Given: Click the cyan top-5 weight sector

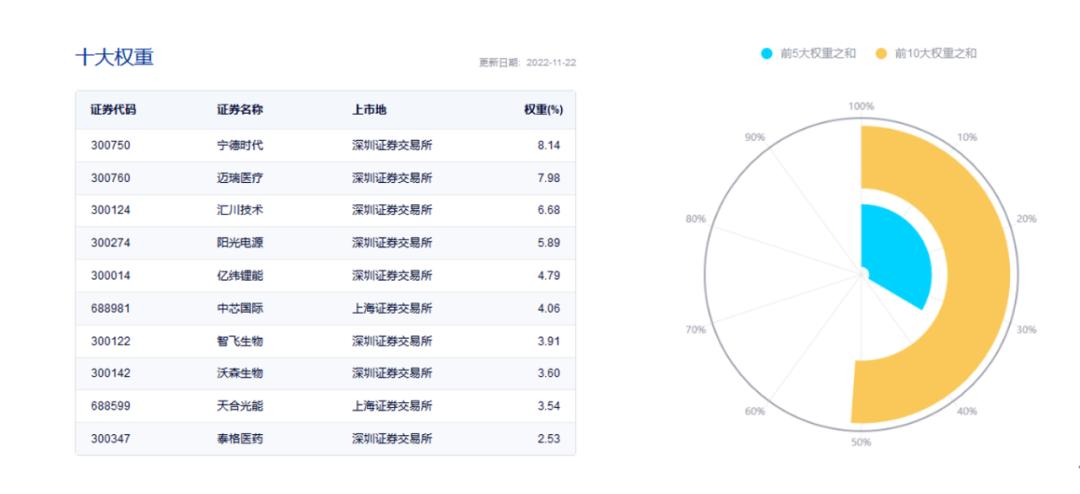Looking at the screenshot, I should pos(899,255).
